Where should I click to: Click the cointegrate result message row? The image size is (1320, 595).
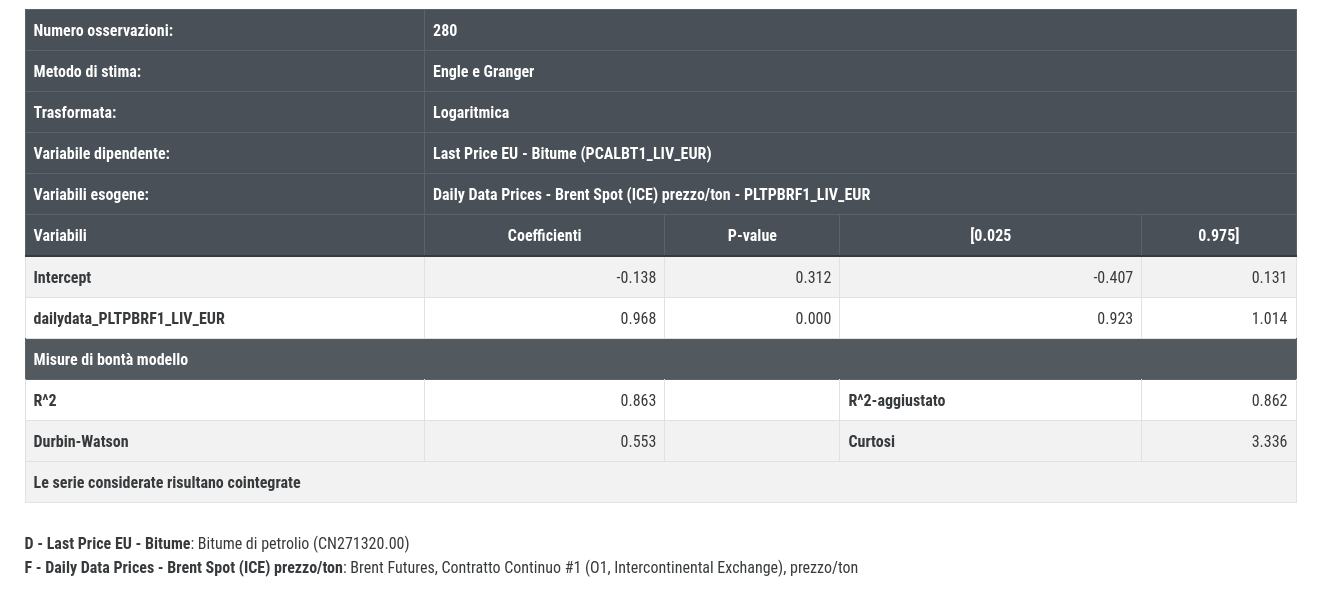660,482
